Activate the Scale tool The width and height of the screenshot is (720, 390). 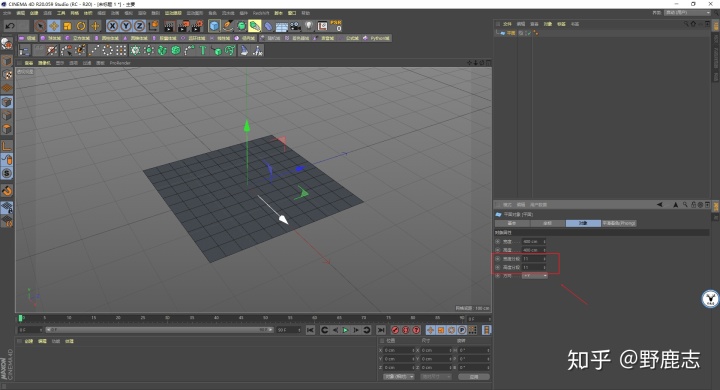(x=68, y=26)
